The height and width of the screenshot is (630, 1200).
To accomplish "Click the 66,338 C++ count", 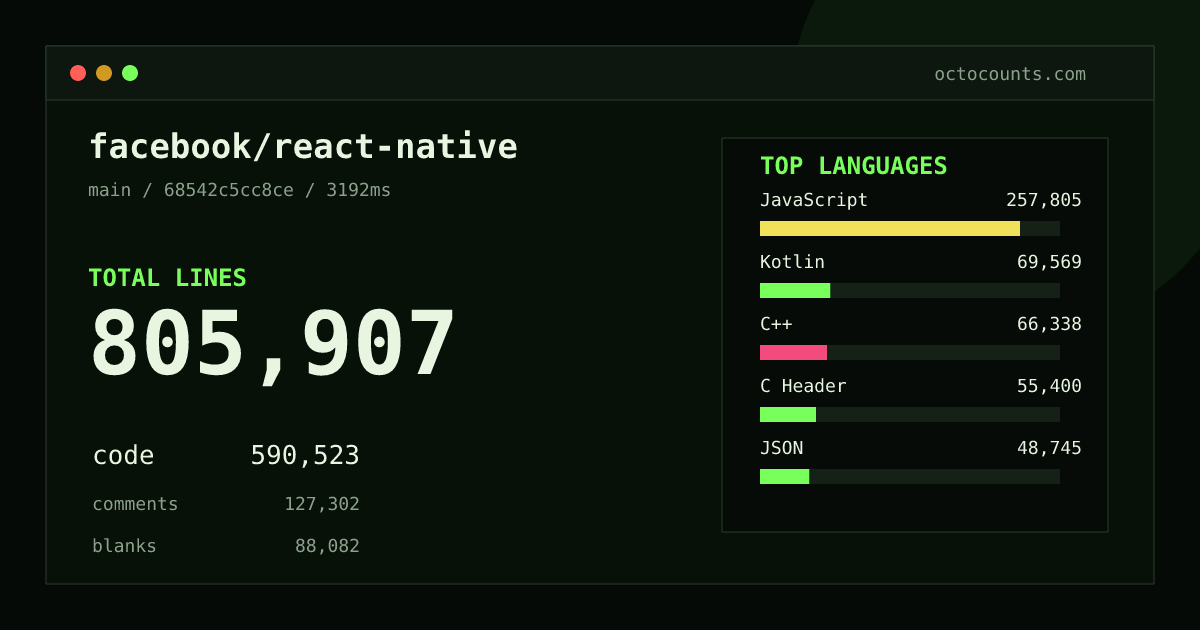I will coord(1049,324).
